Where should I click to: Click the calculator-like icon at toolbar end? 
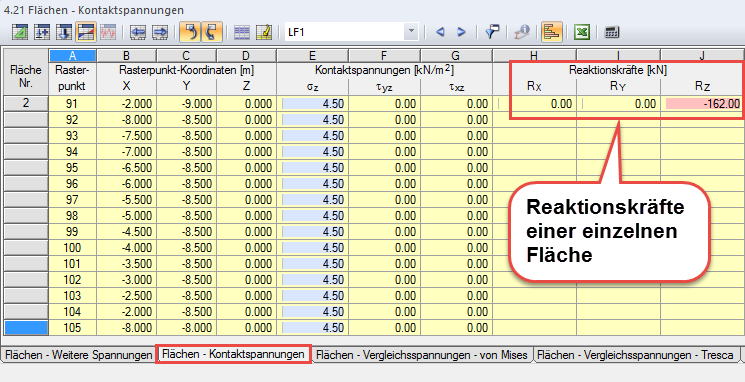[612, 32]
